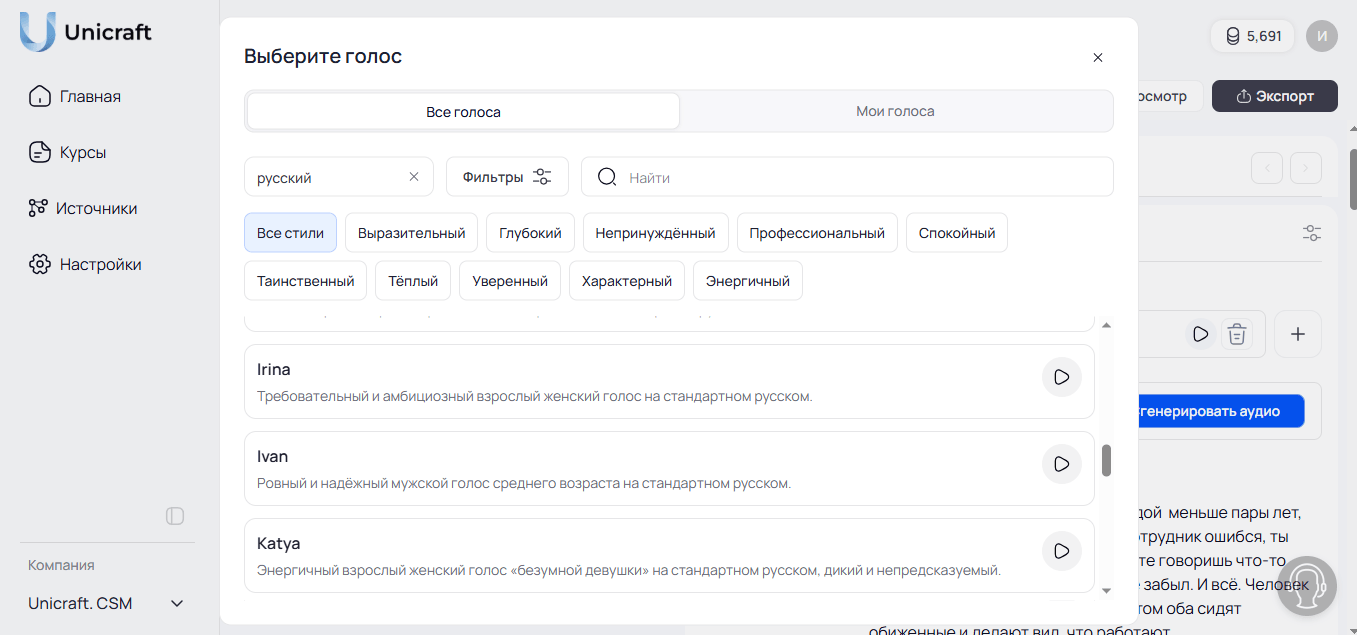This screenshot has width=1357, height=635.
Task: Filter by Характерный style
Action: click(x=627, y=281)
